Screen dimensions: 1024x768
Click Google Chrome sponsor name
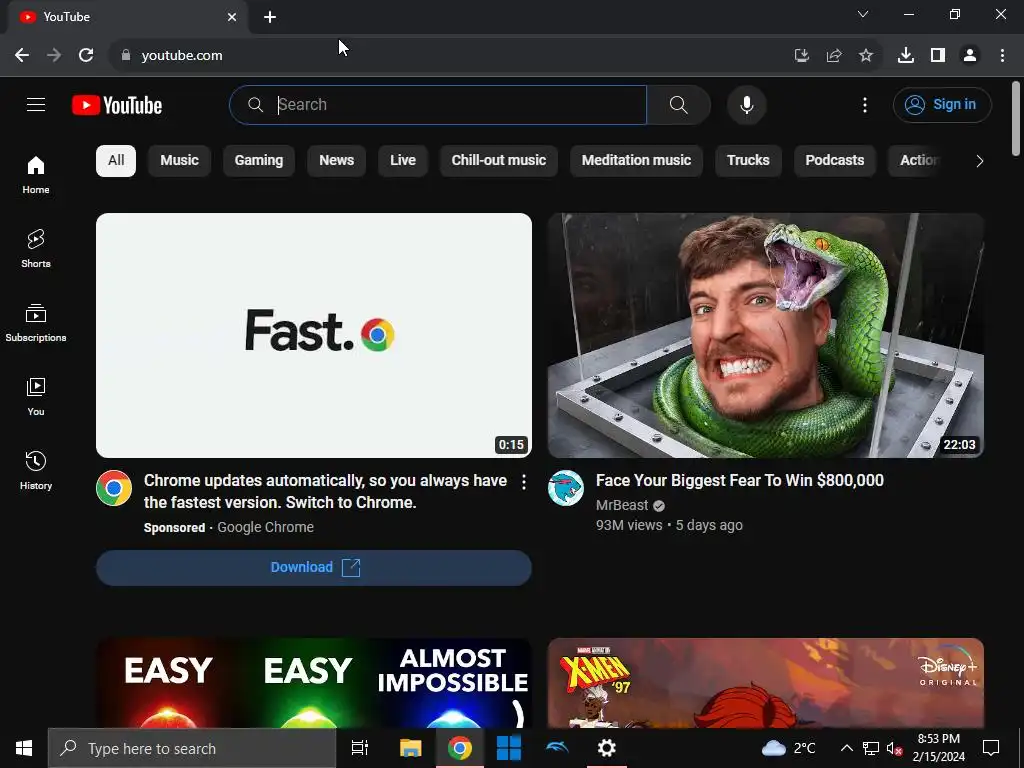(265, 528)
